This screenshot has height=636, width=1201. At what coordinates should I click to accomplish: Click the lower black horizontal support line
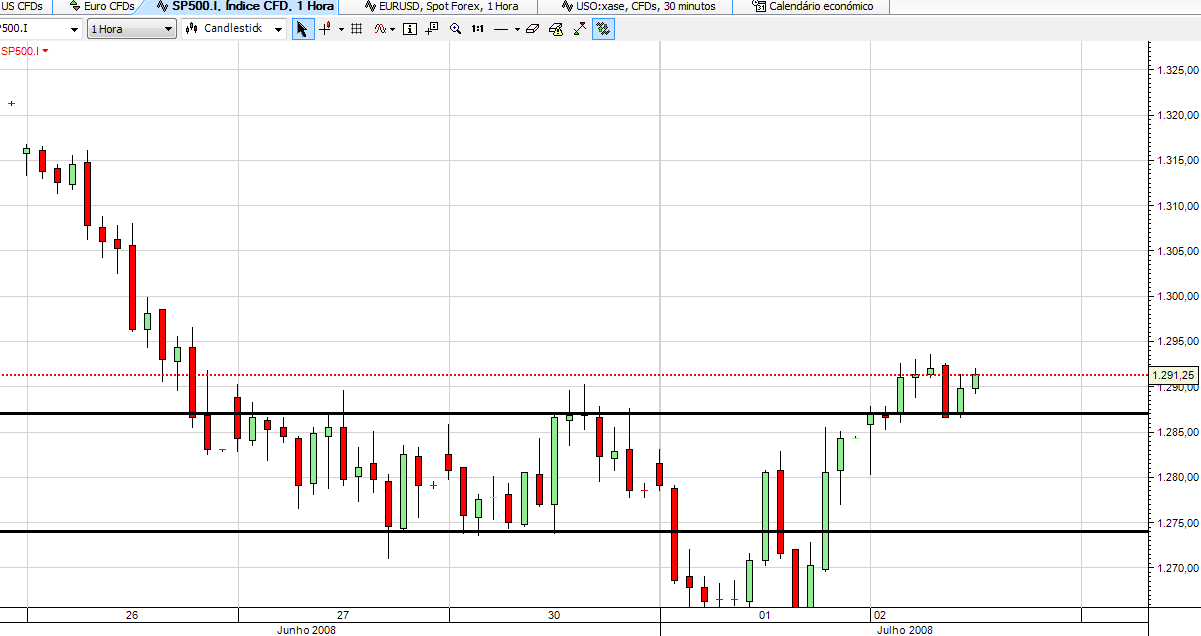[575, 531]
